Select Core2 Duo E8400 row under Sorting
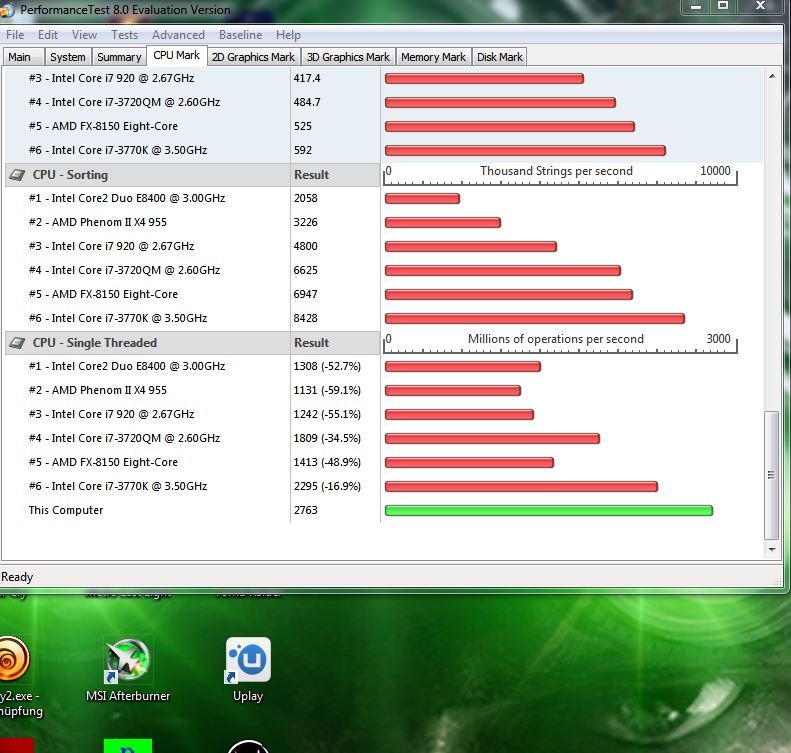Image resolution: width=791 pixels, height=753 pixels. click(x=383, y=198)
